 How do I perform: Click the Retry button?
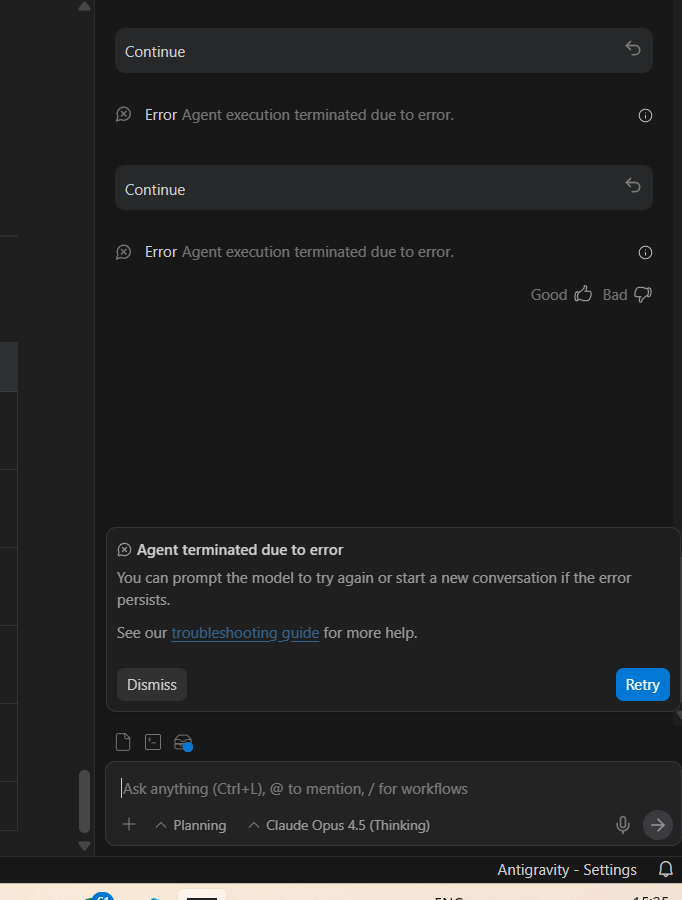(643, 684)
